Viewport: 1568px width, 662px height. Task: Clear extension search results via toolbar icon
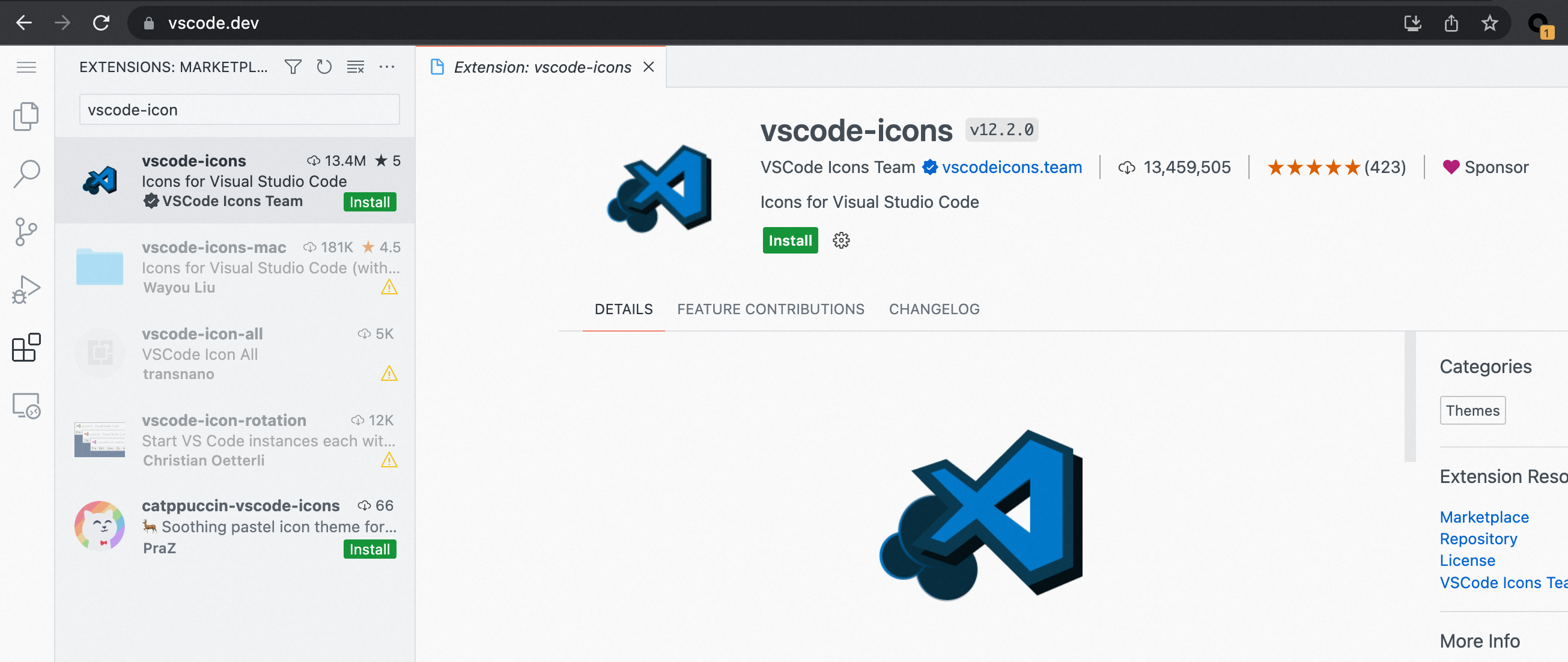356,67
